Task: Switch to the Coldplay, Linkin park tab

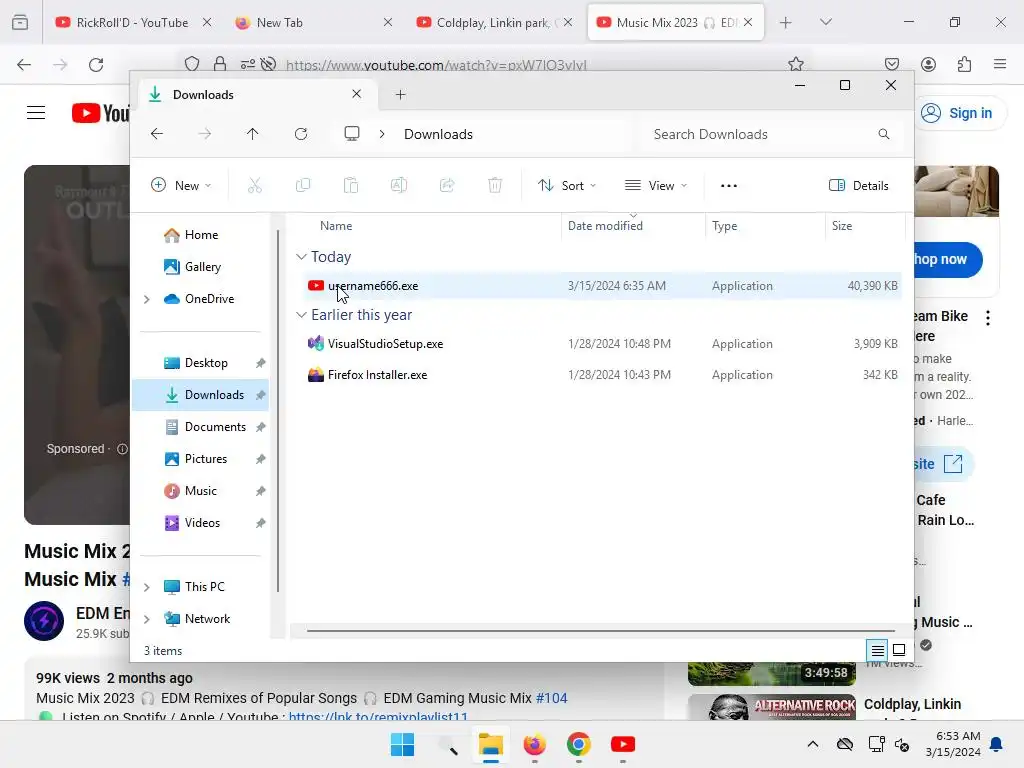Action: pos(494,23)
